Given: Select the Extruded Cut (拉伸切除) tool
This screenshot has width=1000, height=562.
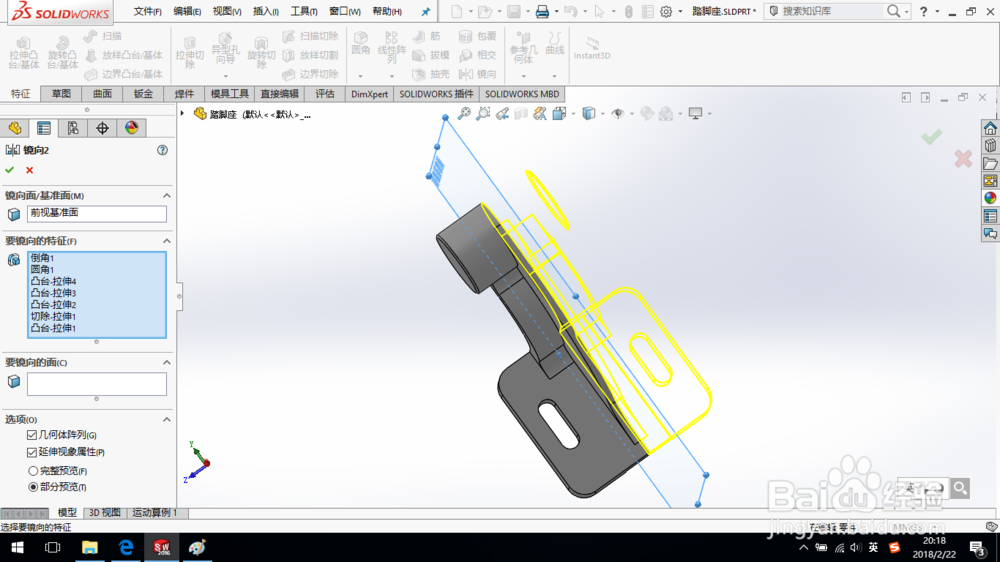Looking at the screenshot, I should point(189,52).
